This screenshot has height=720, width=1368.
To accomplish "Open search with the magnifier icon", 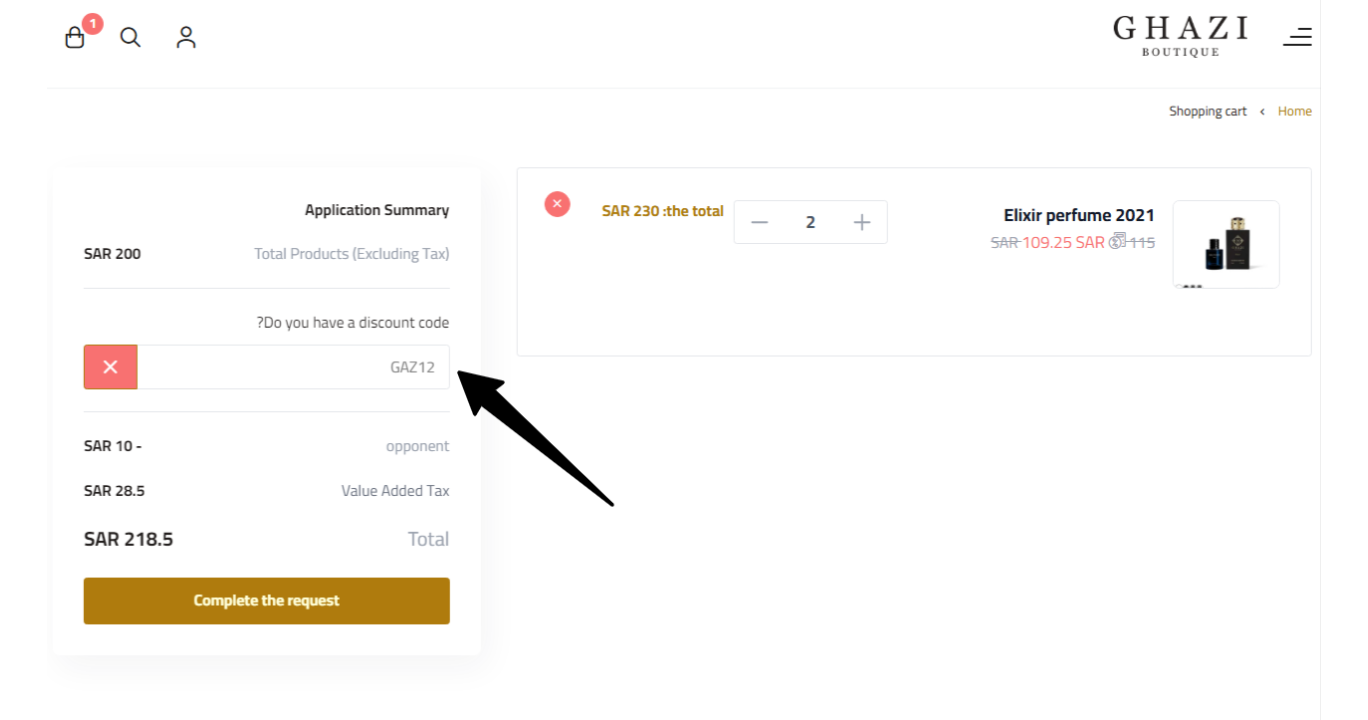I will point(130,37).
